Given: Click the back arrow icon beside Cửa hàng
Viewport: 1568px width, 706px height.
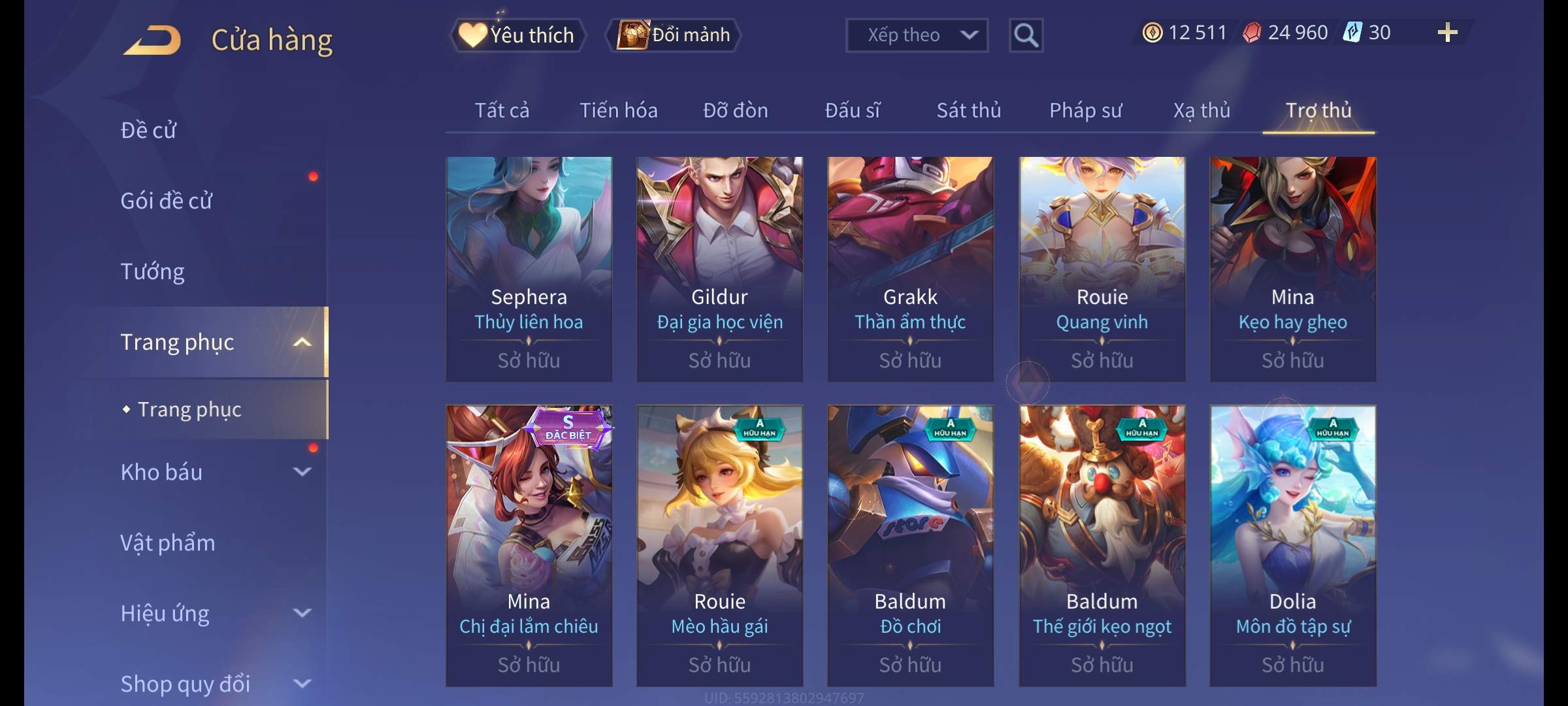Looking at the screenshot, I should pyautogui.click(x=152, y=40).
